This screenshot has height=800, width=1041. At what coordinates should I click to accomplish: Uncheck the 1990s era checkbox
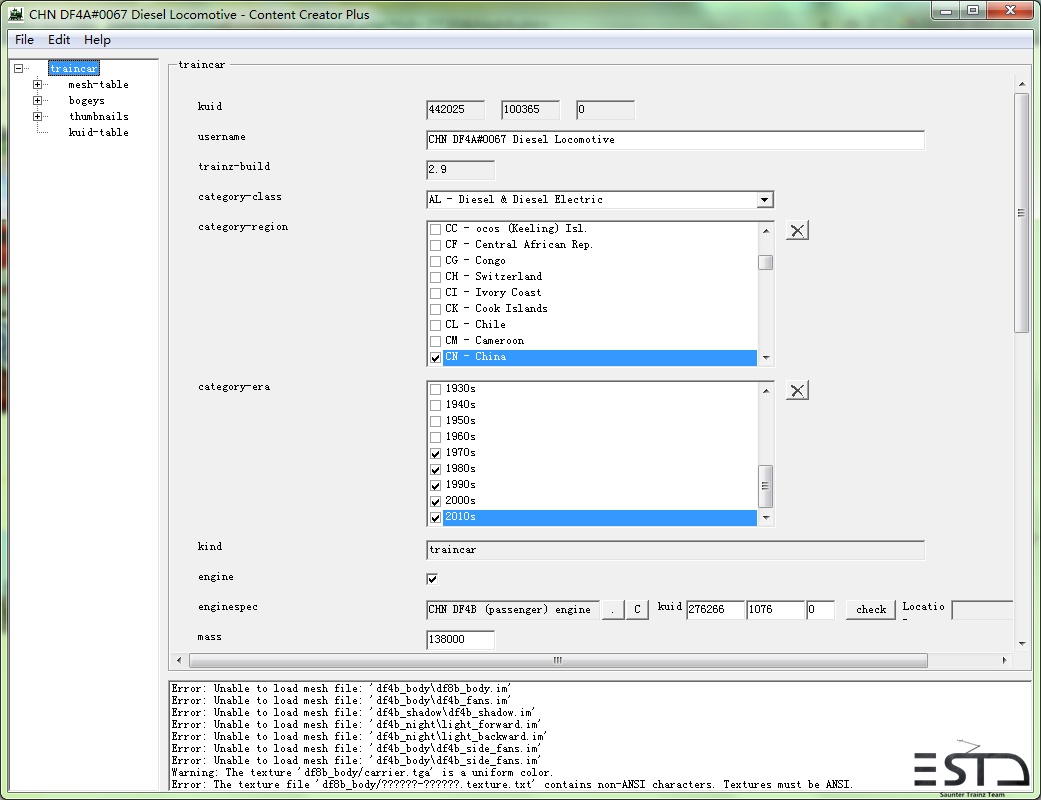(436, 485)
